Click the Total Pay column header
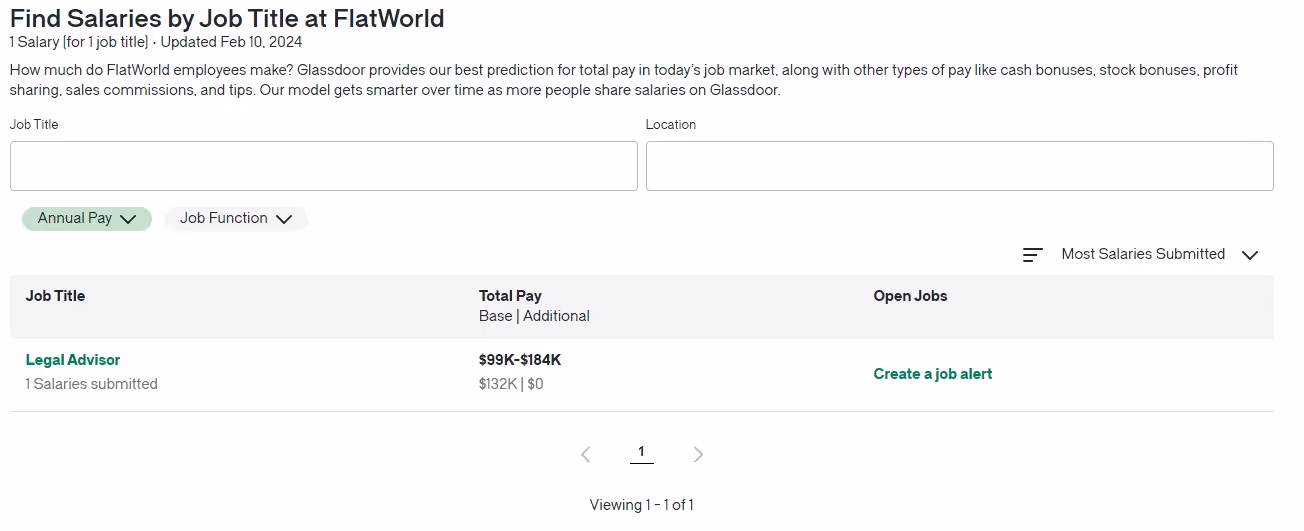Screen dimensions: 1304x531 (510, 296)
